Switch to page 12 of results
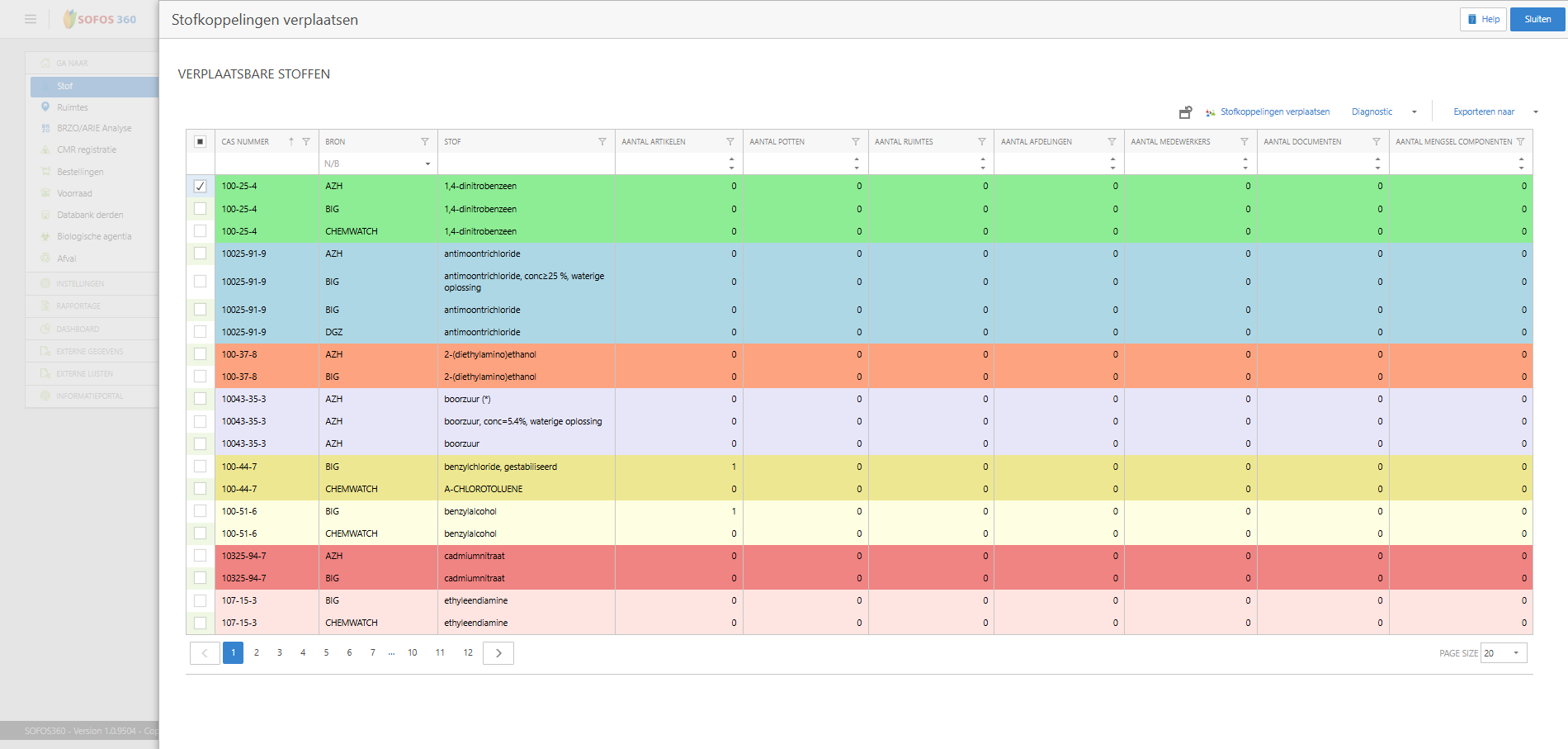This screenshot has height=749, width=1568. coord(468,653)
